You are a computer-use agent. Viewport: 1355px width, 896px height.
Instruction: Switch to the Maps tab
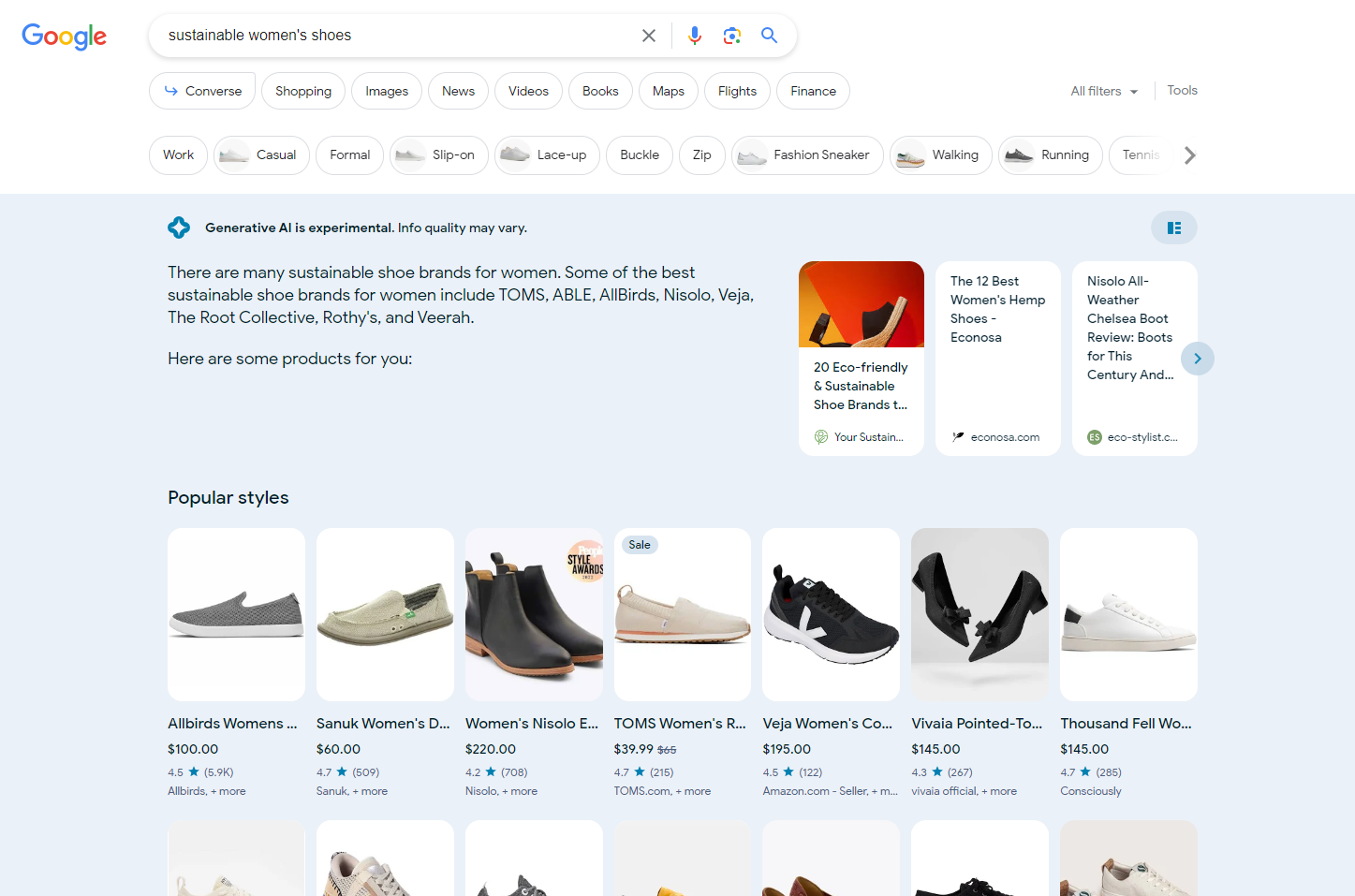[669, 91]
